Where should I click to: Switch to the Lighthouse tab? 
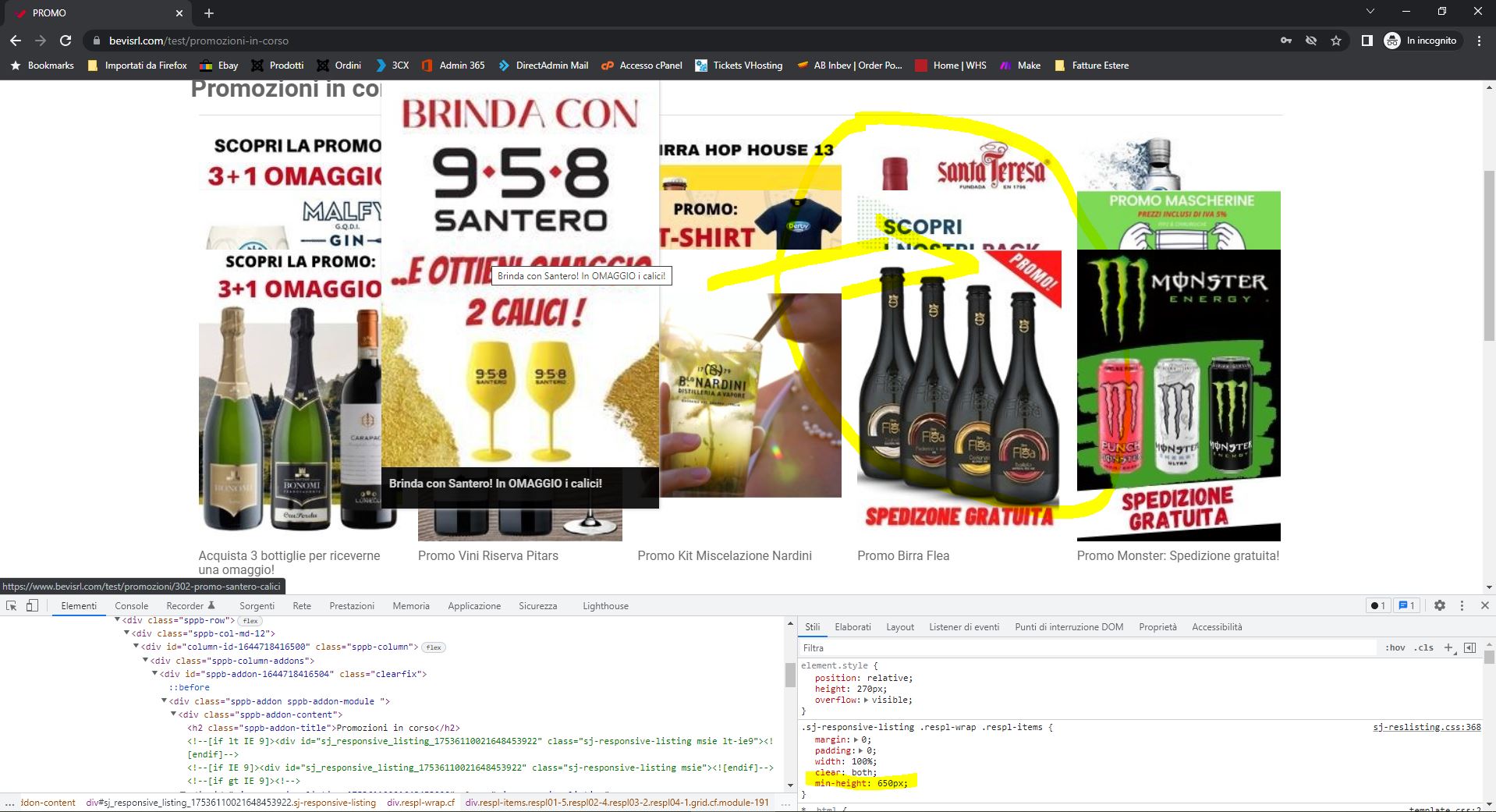(605, 606)
